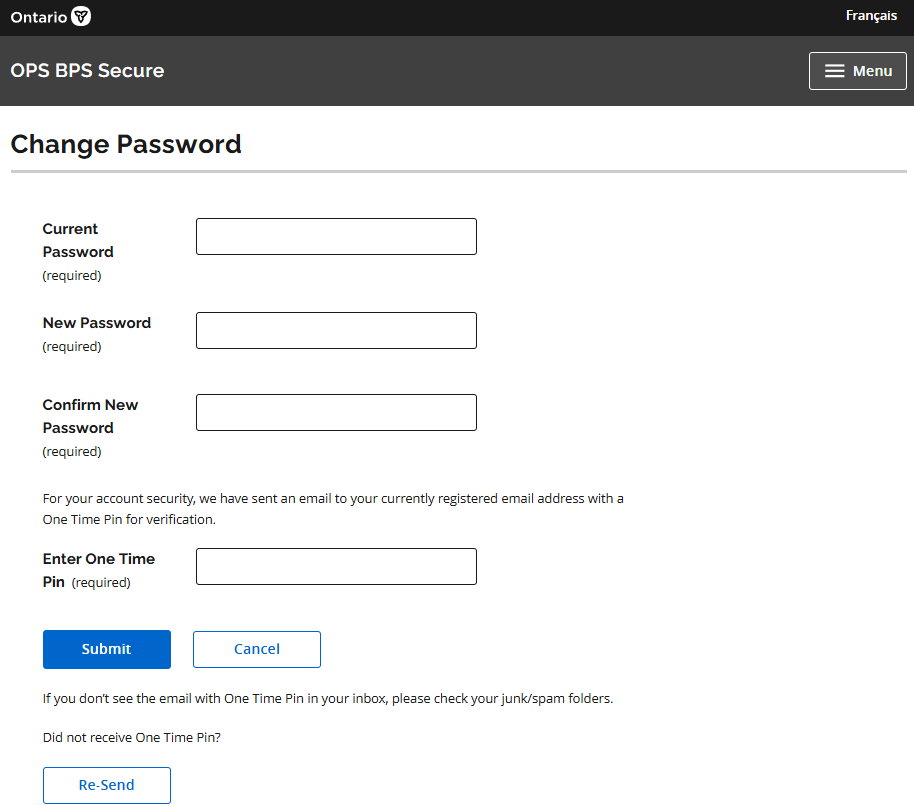This screenshot has height=810, width=914.
Task: Click the Enter One Time Pin field
Action: [x=336, y=566]
